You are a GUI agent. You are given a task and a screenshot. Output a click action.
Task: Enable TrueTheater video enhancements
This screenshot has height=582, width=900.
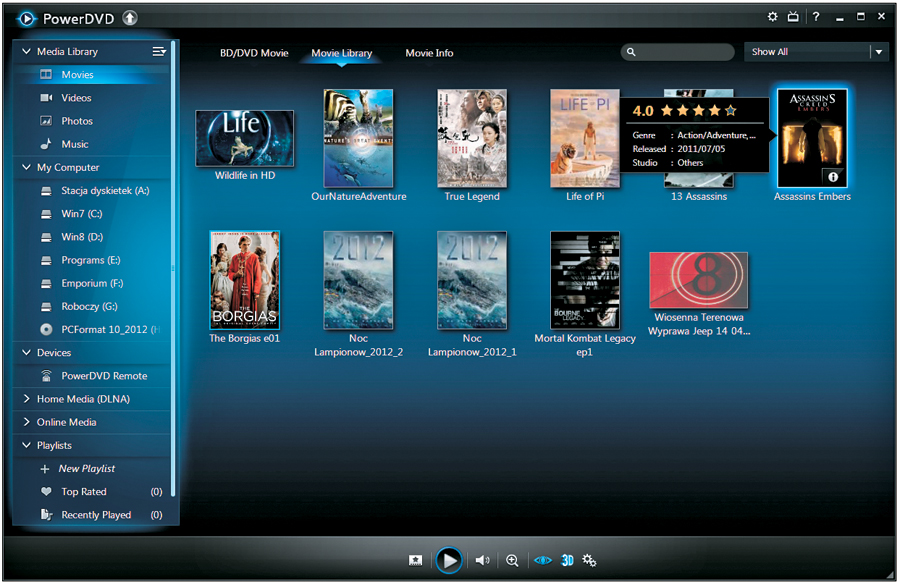(541, 560)
